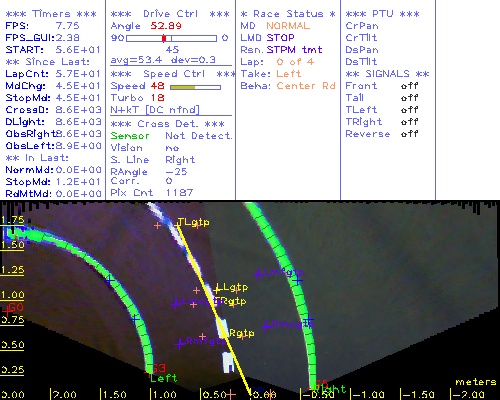Screen dimensions: 500x400
Task: Click the PTU panel header
Action: point(382,14)
